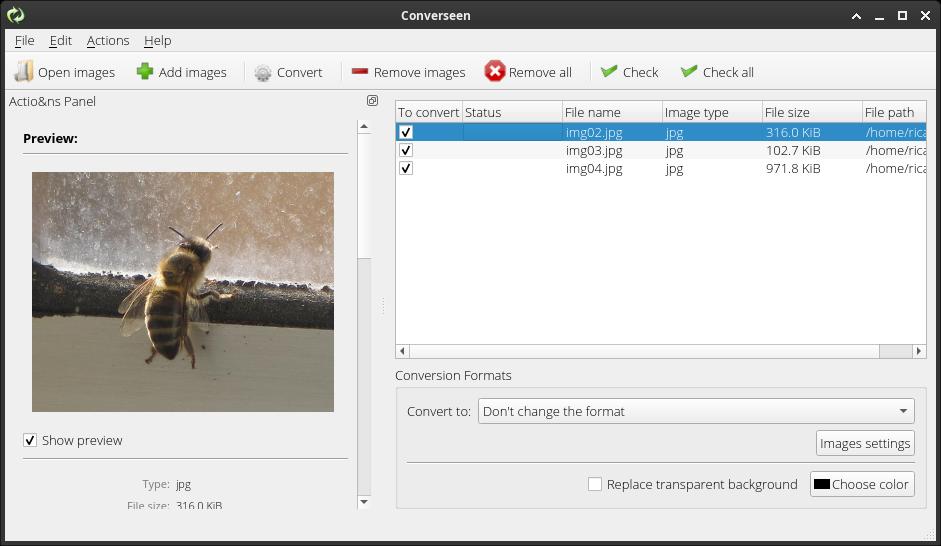Open the Choose color picker button

click(862, 484)
